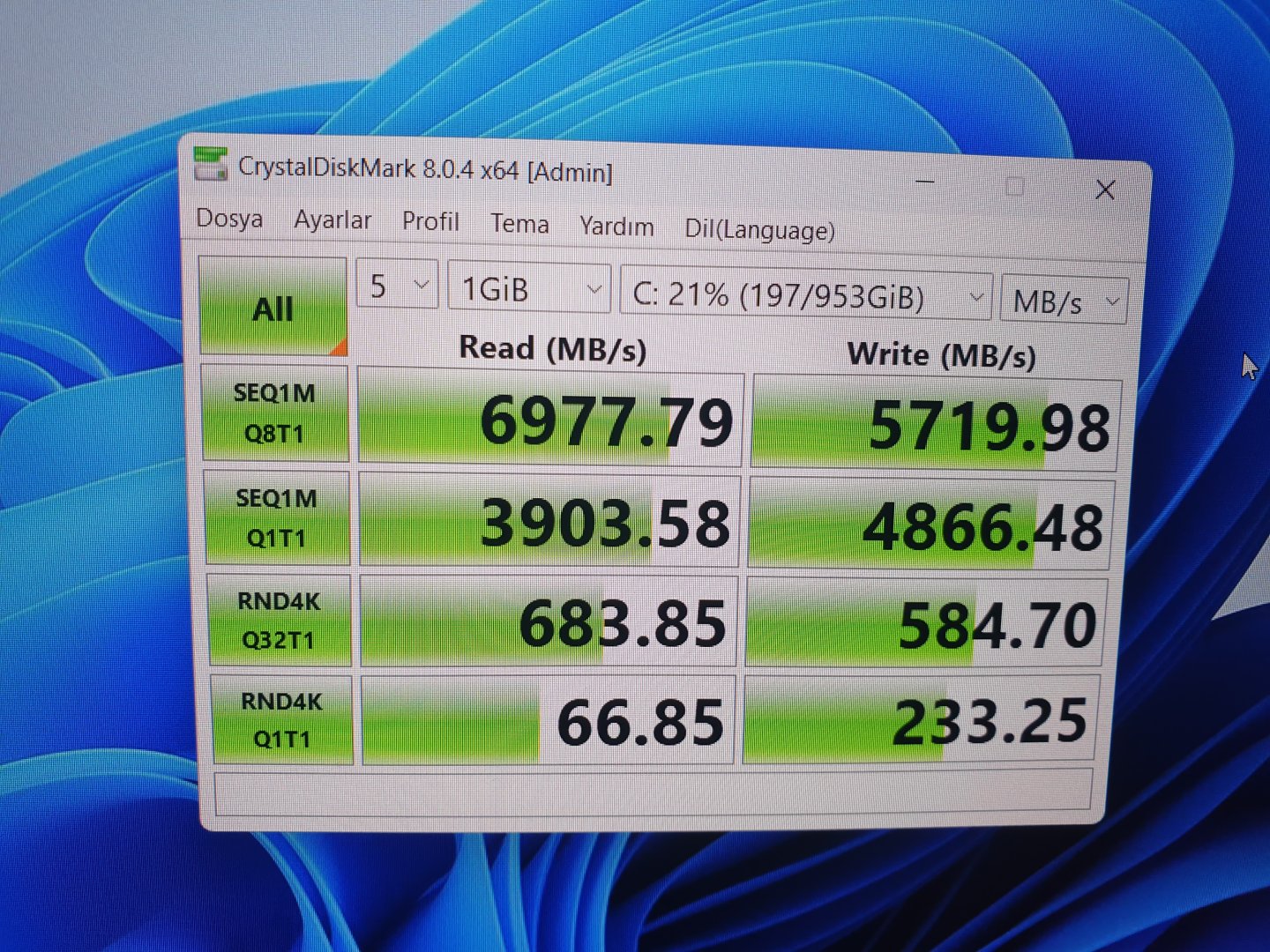
Task: Run the RND4K Q32T1 benchmark
Action: (280, 621)
